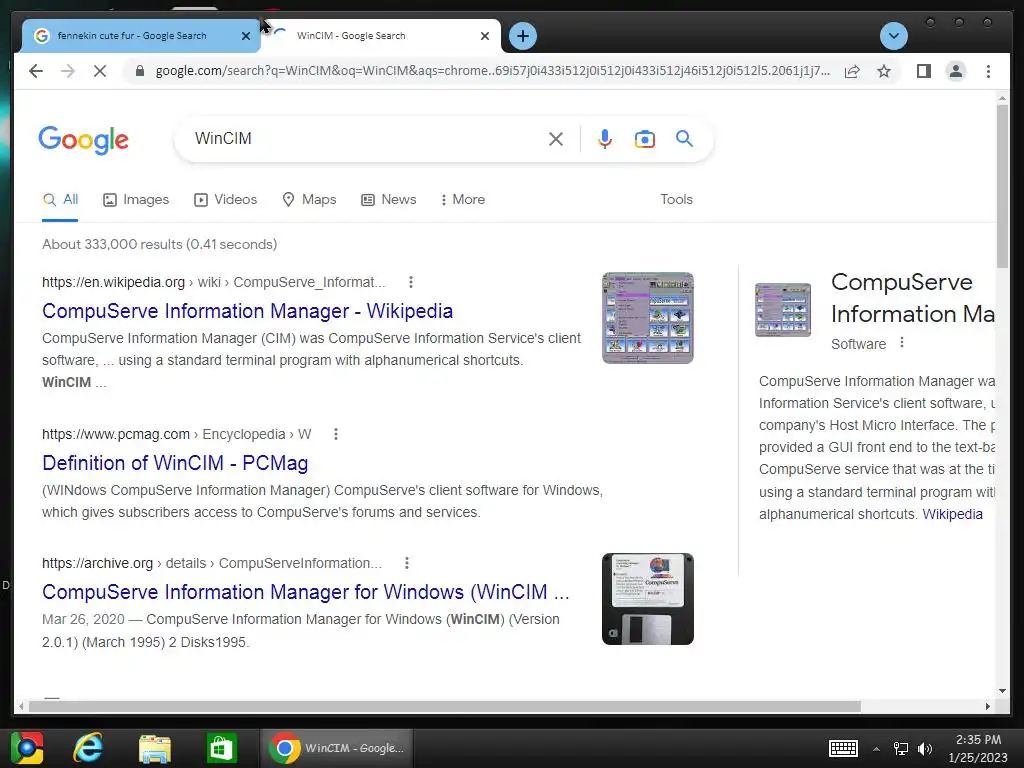
Task: Show hidden tray icons
Action: [x=876, y=749]
